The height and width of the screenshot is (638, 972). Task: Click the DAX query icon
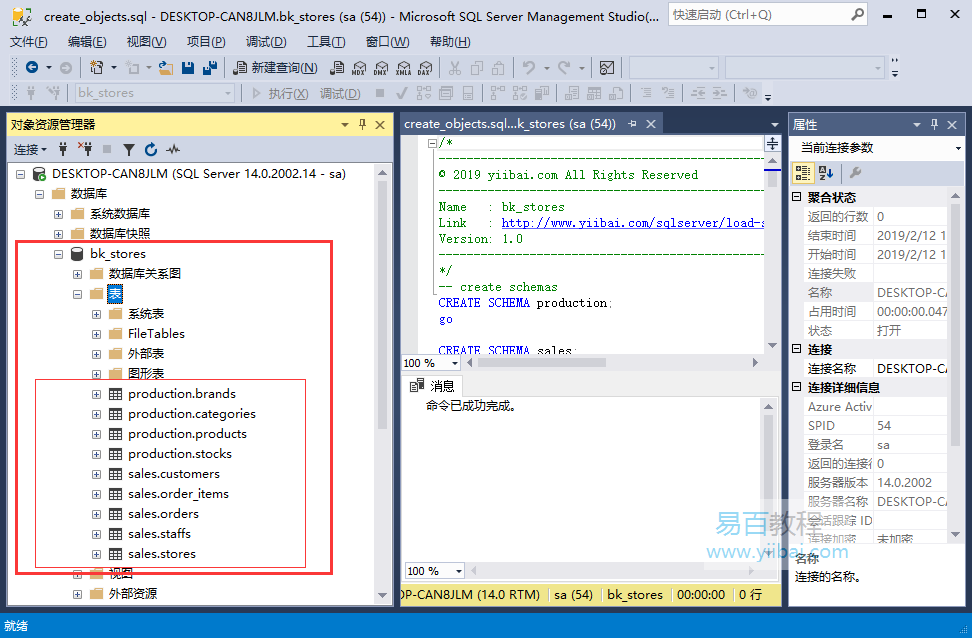pos(424,68)
